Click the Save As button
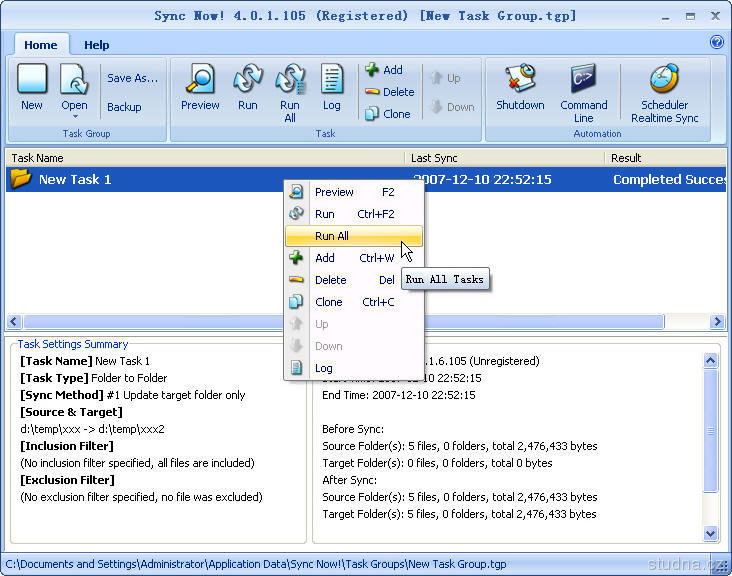 click(132, 78)
